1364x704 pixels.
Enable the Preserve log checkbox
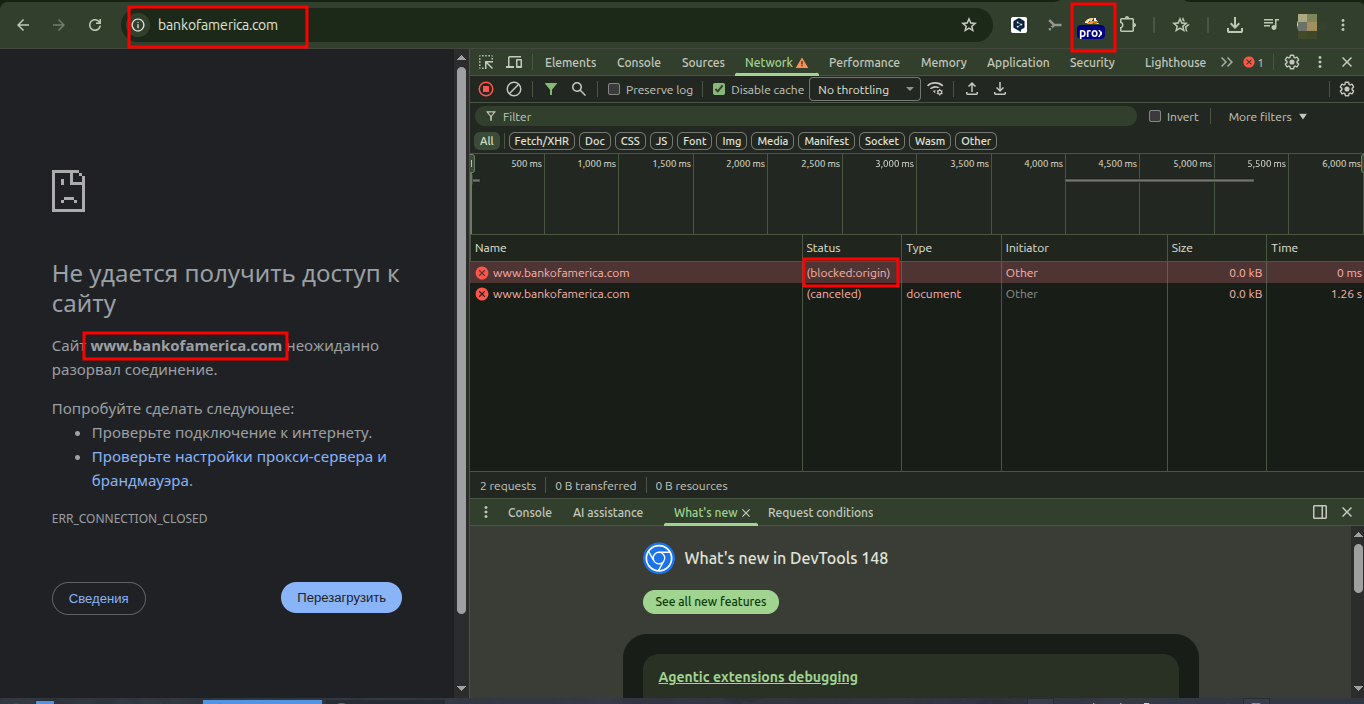tap(615, 89)
